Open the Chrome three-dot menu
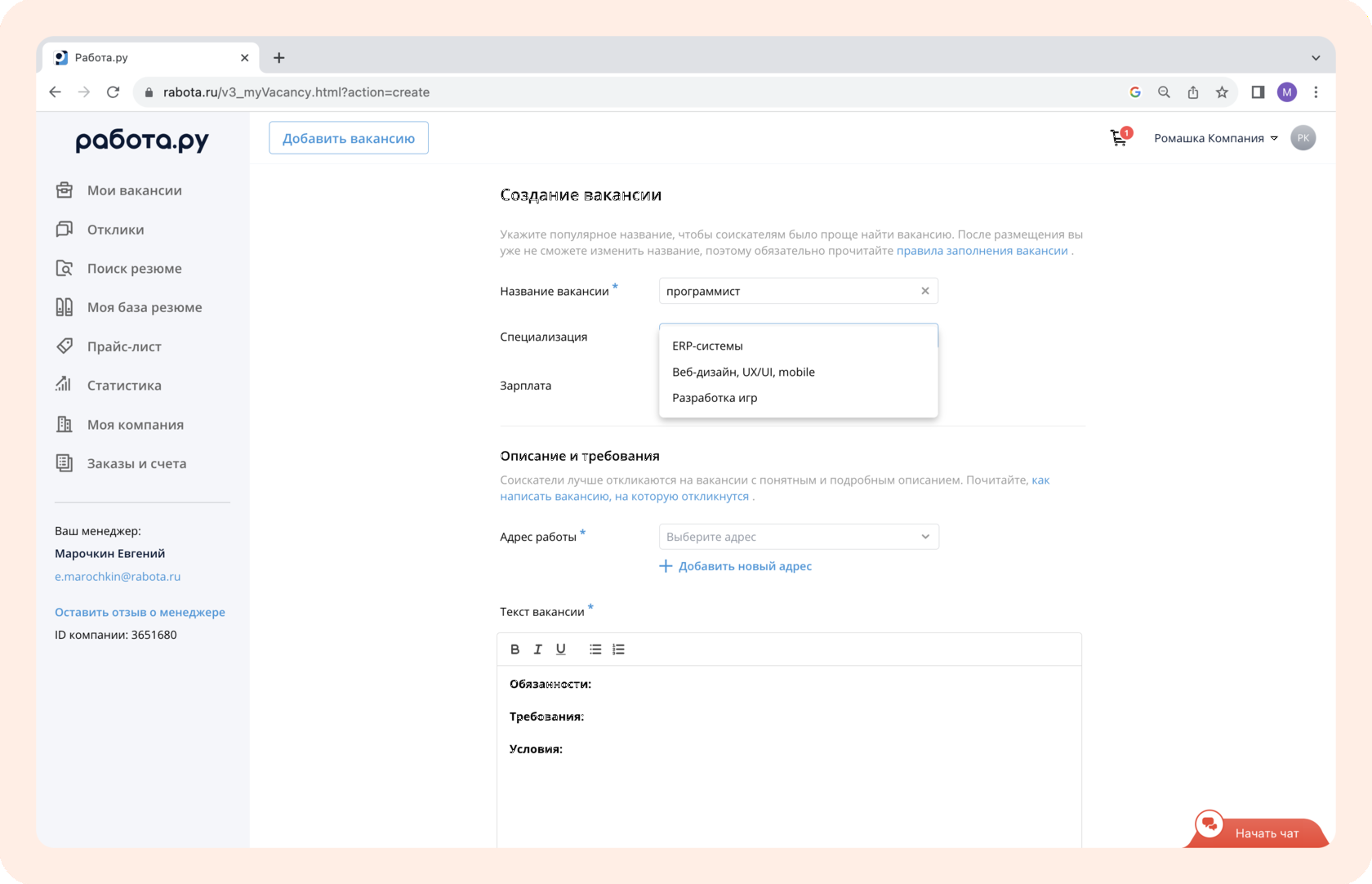 [1316, 92]
